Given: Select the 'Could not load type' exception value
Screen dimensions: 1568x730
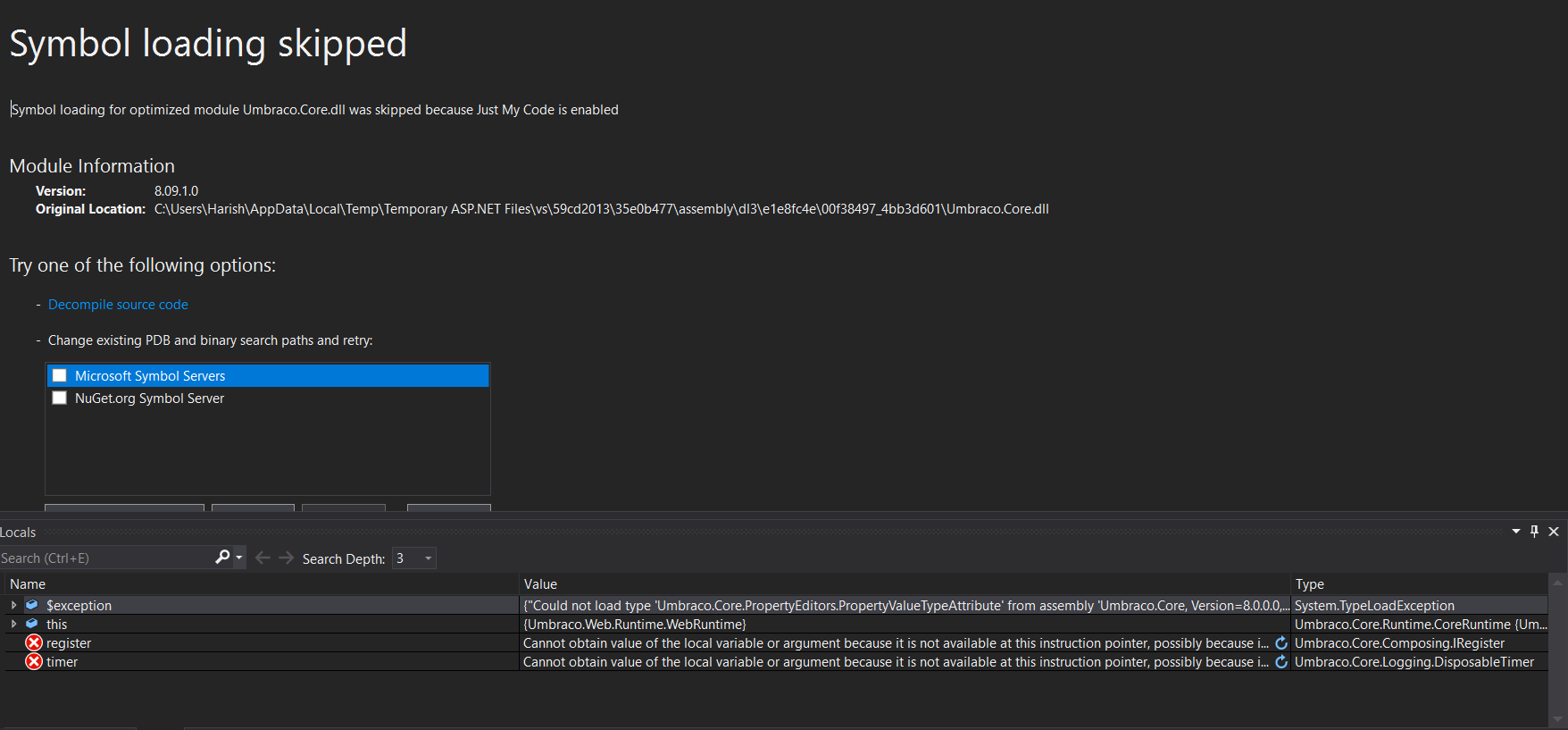Looking at the screenshot, I should point(905,605).
